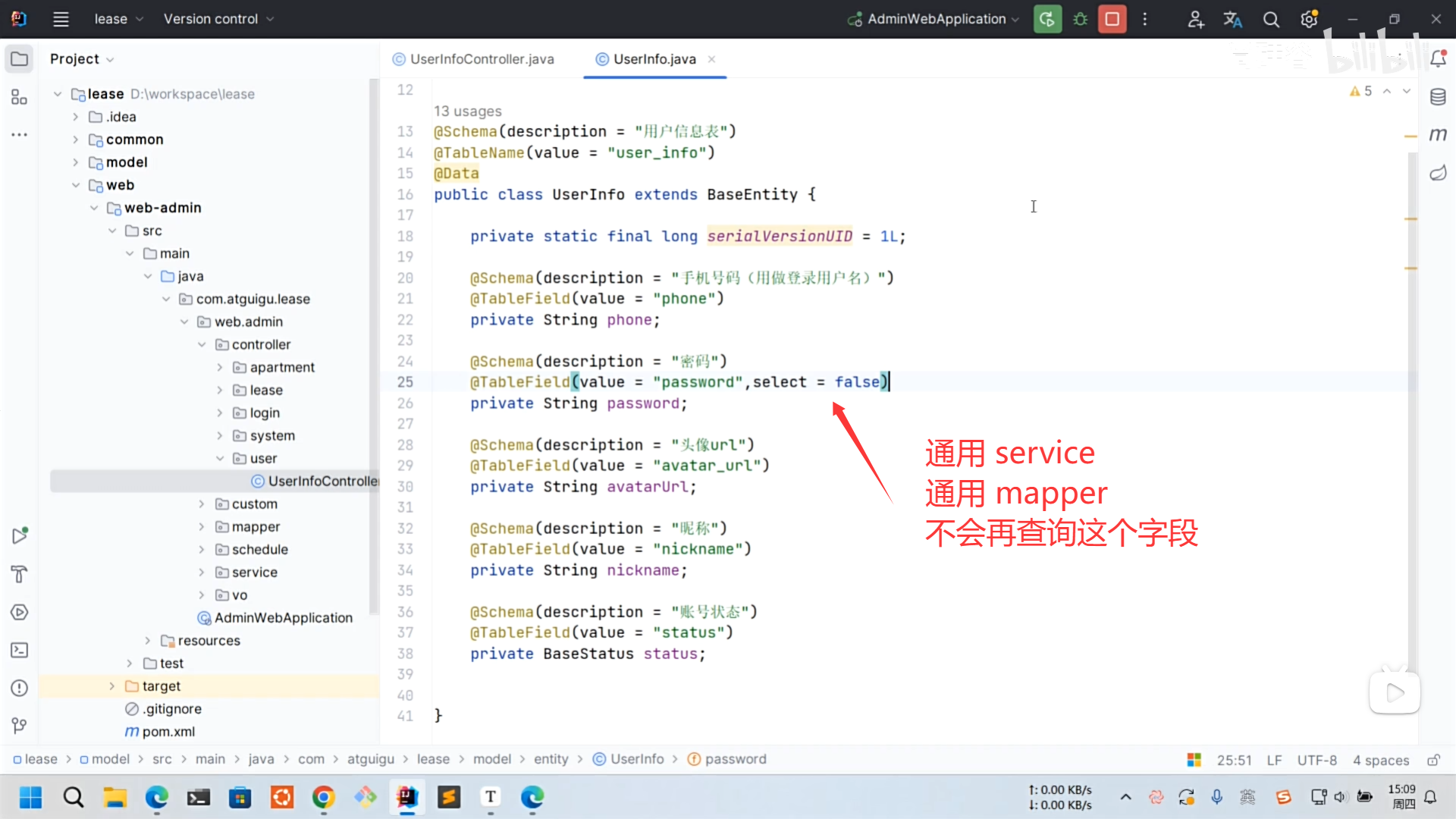
Task: Open AdminWebApplication run configuration dropdown
Action: coord(937,19)
